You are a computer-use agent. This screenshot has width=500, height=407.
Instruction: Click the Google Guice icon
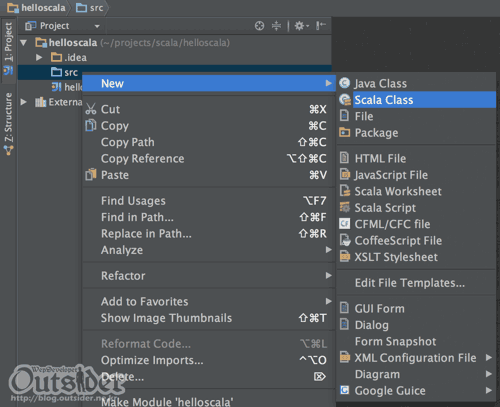coord(344,390)
